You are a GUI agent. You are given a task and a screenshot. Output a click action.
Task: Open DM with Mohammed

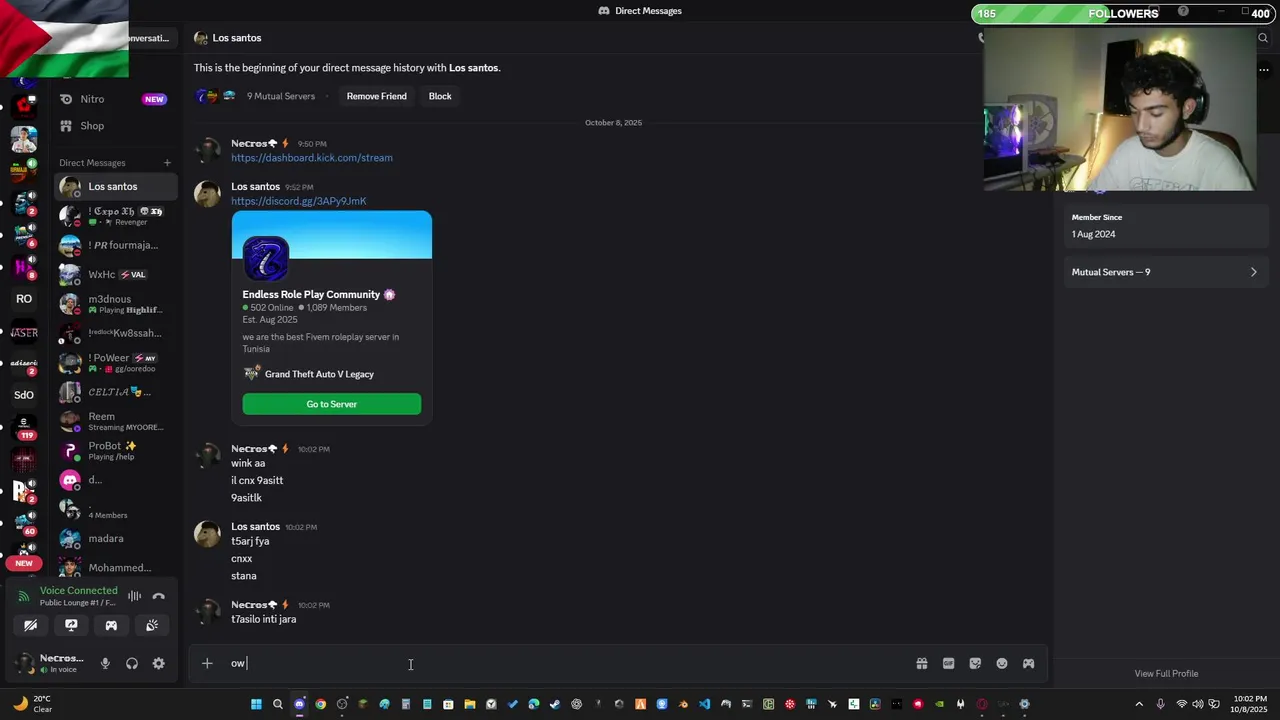tap(116, 568)
